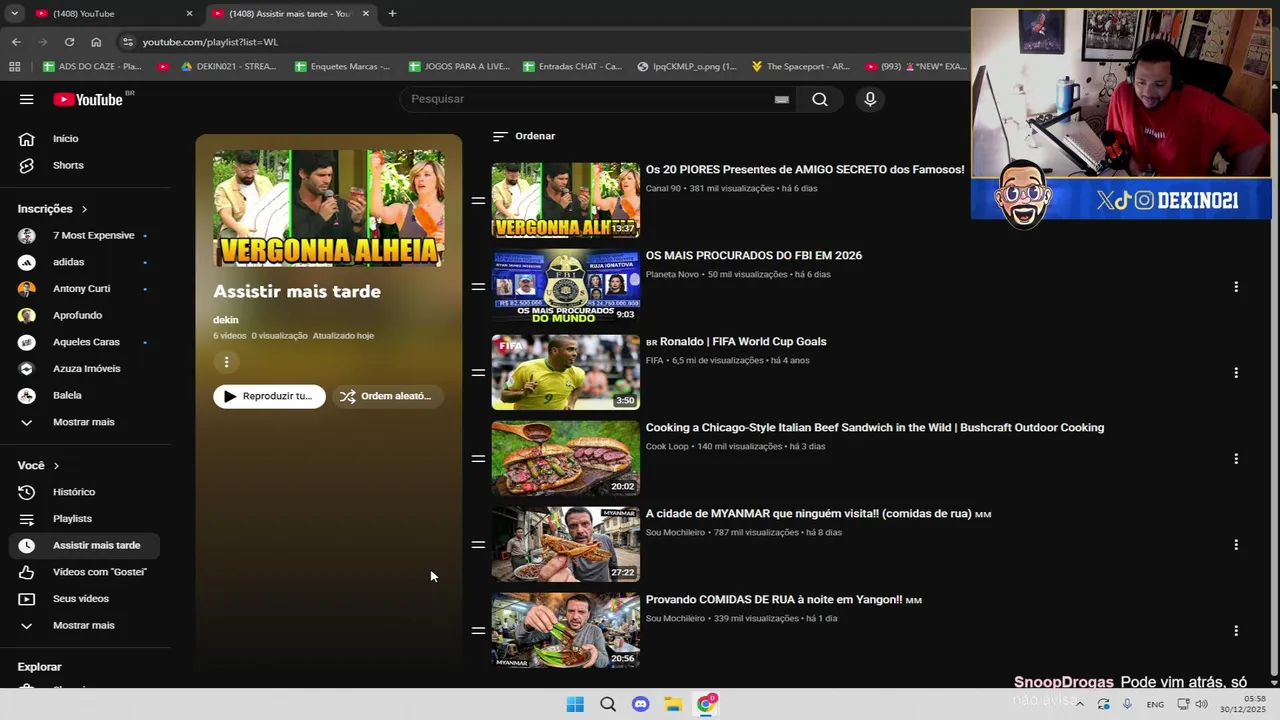The height and width of the screenshot is (720, 1280).
Task: Expand the Inscrições section arrow
Action: point(84,209)
